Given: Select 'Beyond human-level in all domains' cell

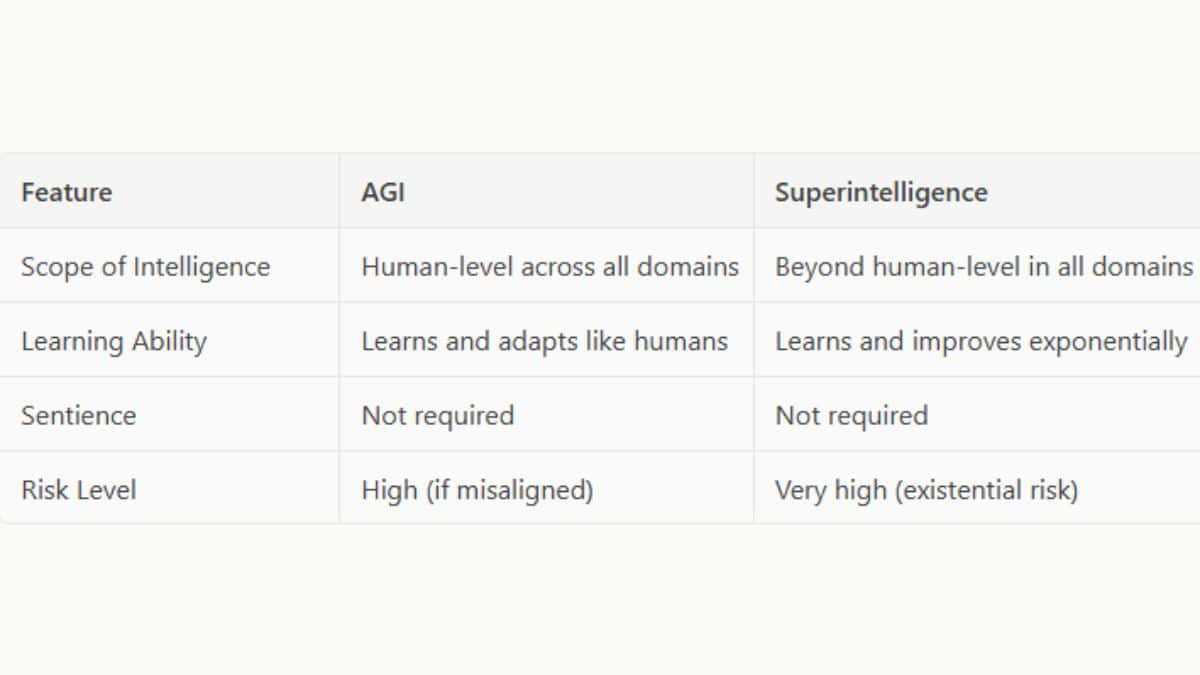Looking at the screenshot, I should click(983, 267).
